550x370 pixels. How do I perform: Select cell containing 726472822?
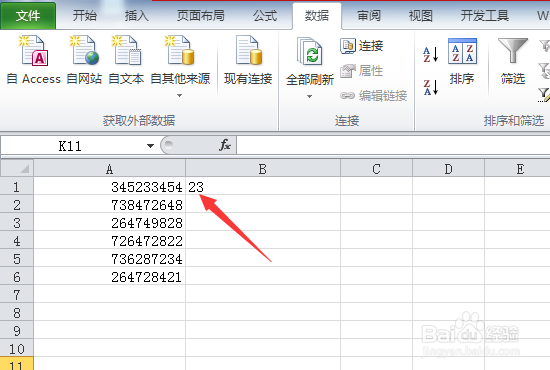click(x=110, y=240)
